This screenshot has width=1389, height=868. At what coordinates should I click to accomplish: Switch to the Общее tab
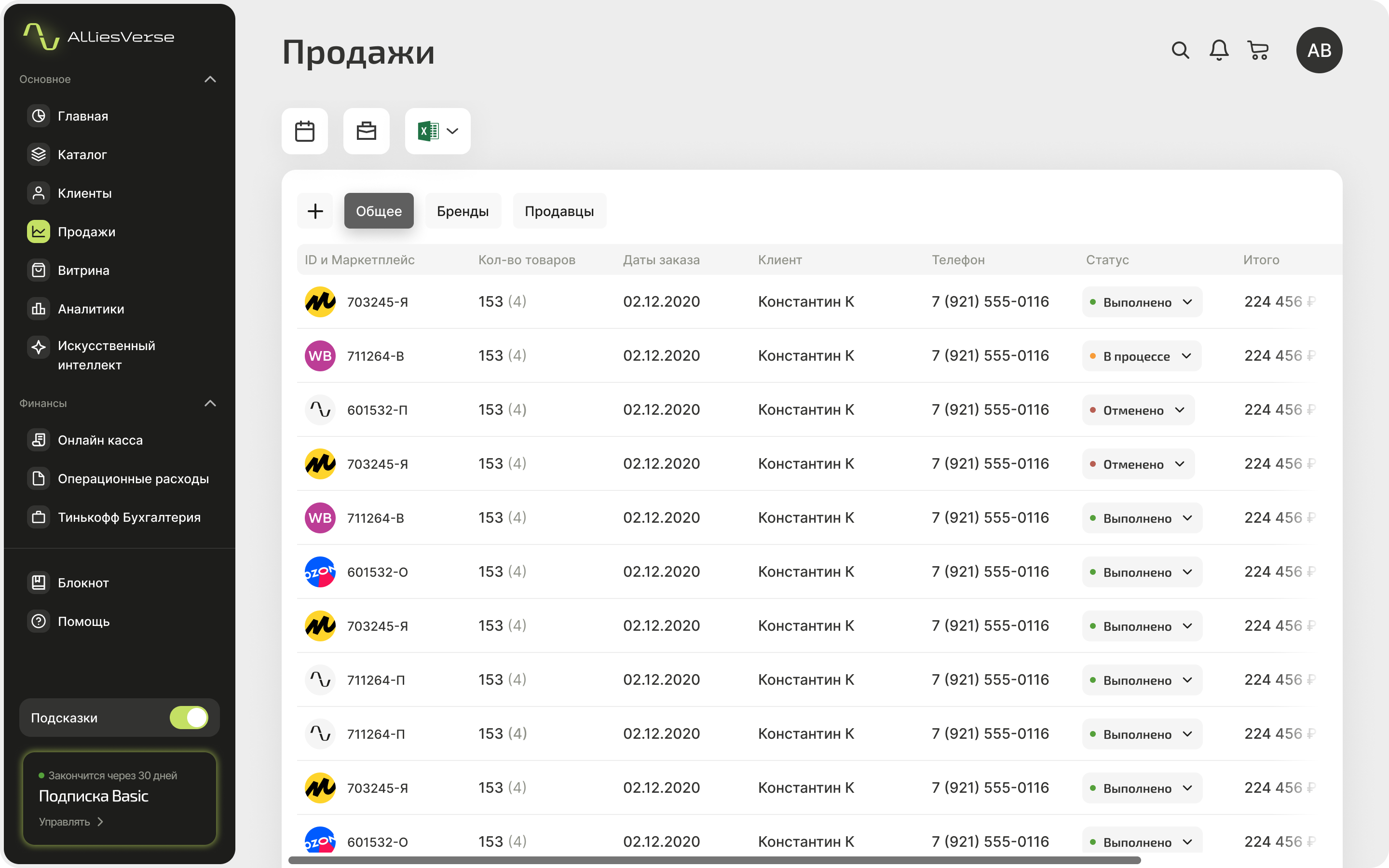tap(379, 211)
